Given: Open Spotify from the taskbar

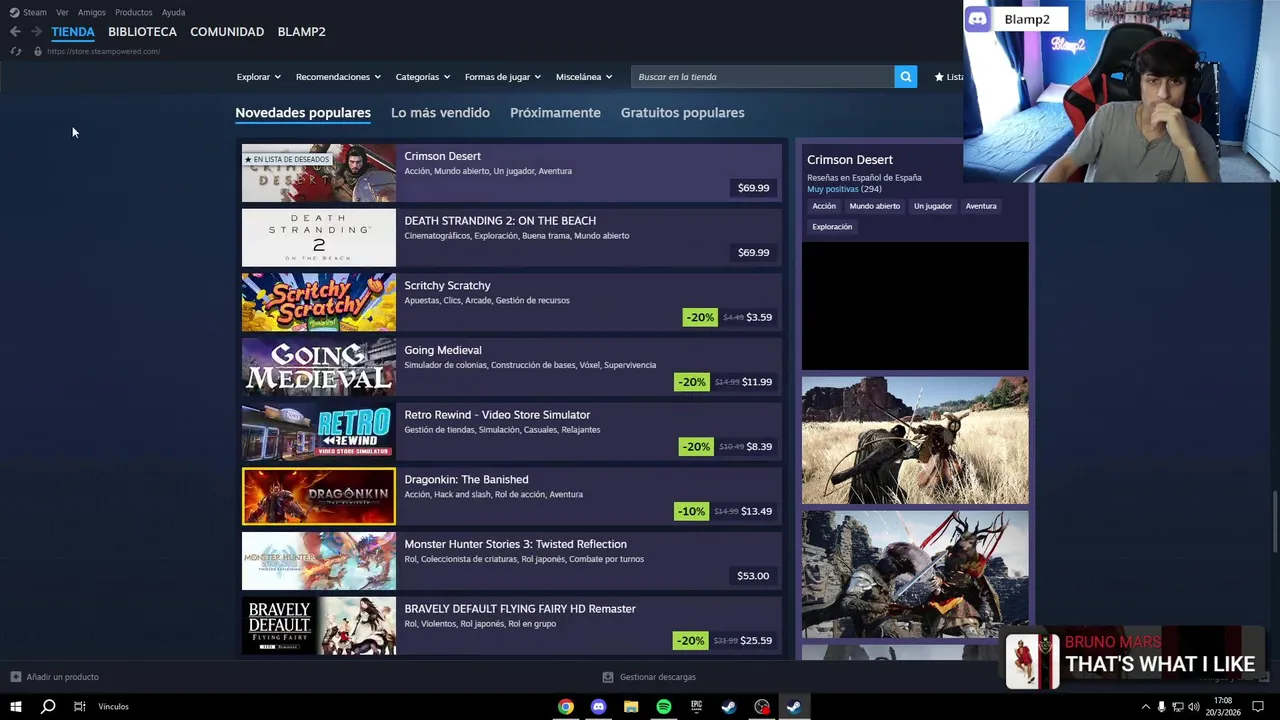Looking at the screenshot, I should [x=664, y=706].
